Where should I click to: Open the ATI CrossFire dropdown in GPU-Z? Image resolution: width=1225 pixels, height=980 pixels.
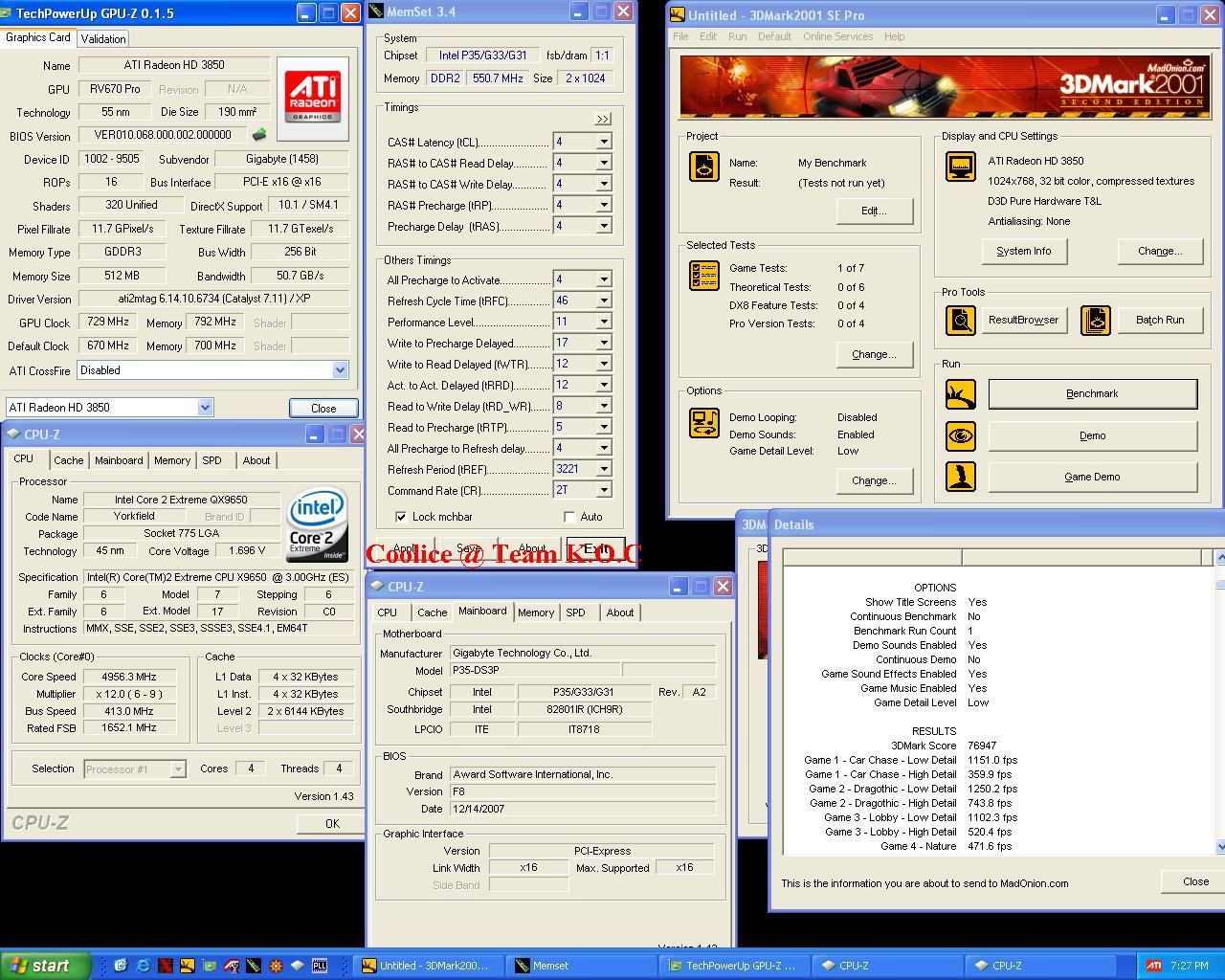pos(340,370)
